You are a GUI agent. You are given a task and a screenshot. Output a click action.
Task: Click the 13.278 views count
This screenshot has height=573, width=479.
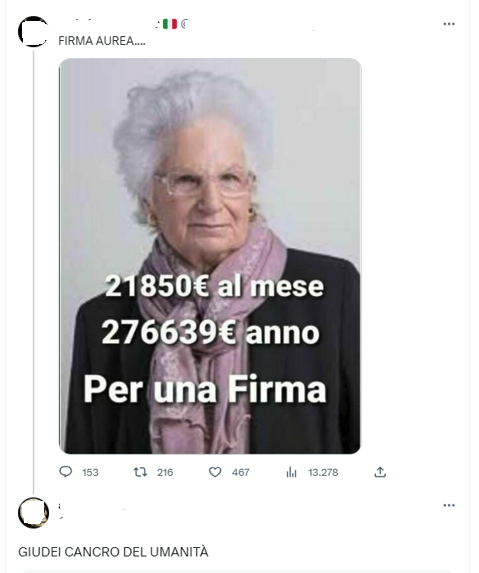coord(323,473)
